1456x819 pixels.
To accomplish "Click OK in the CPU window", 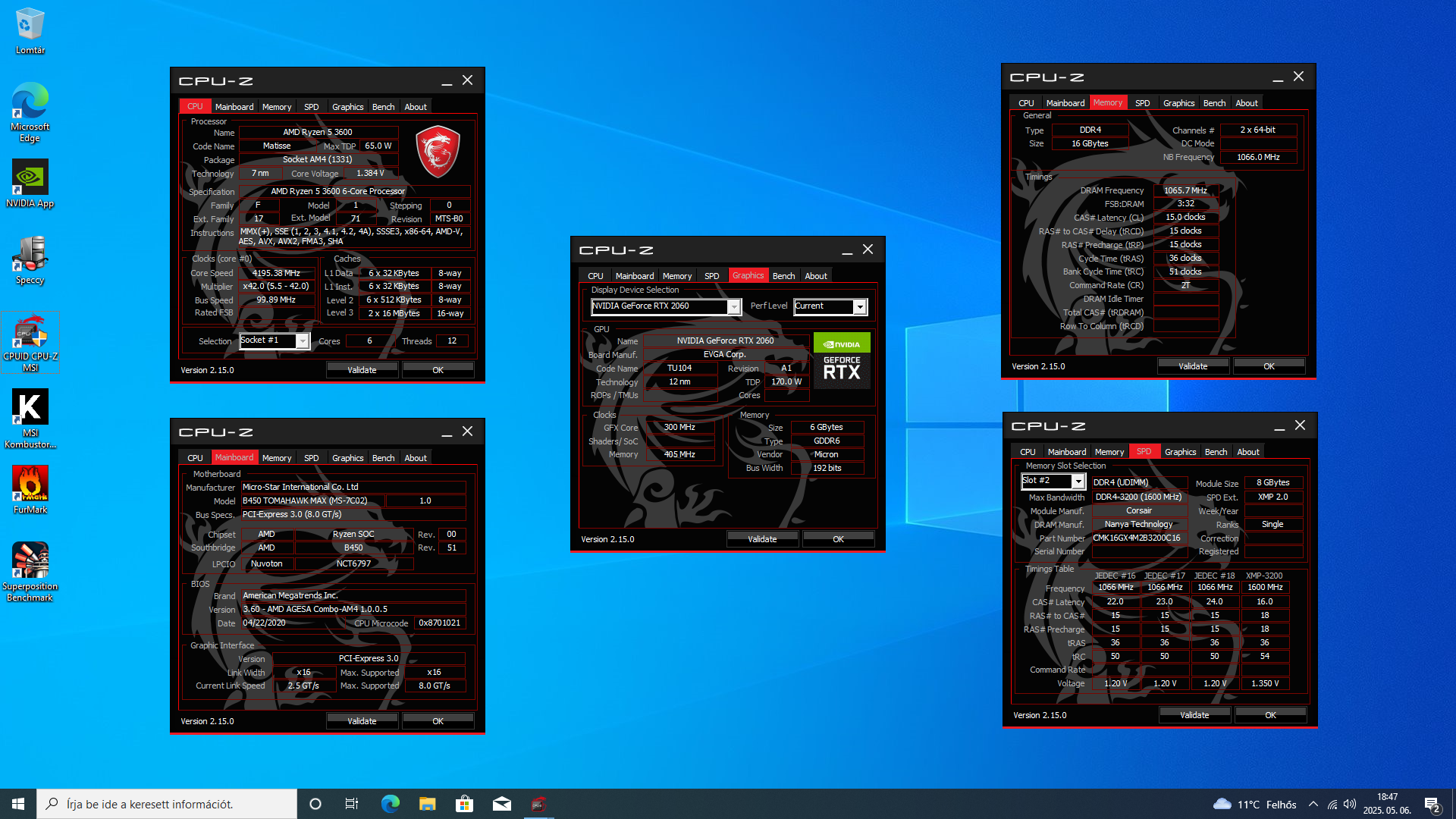I will pyautogui.click(x=438, y=370).
